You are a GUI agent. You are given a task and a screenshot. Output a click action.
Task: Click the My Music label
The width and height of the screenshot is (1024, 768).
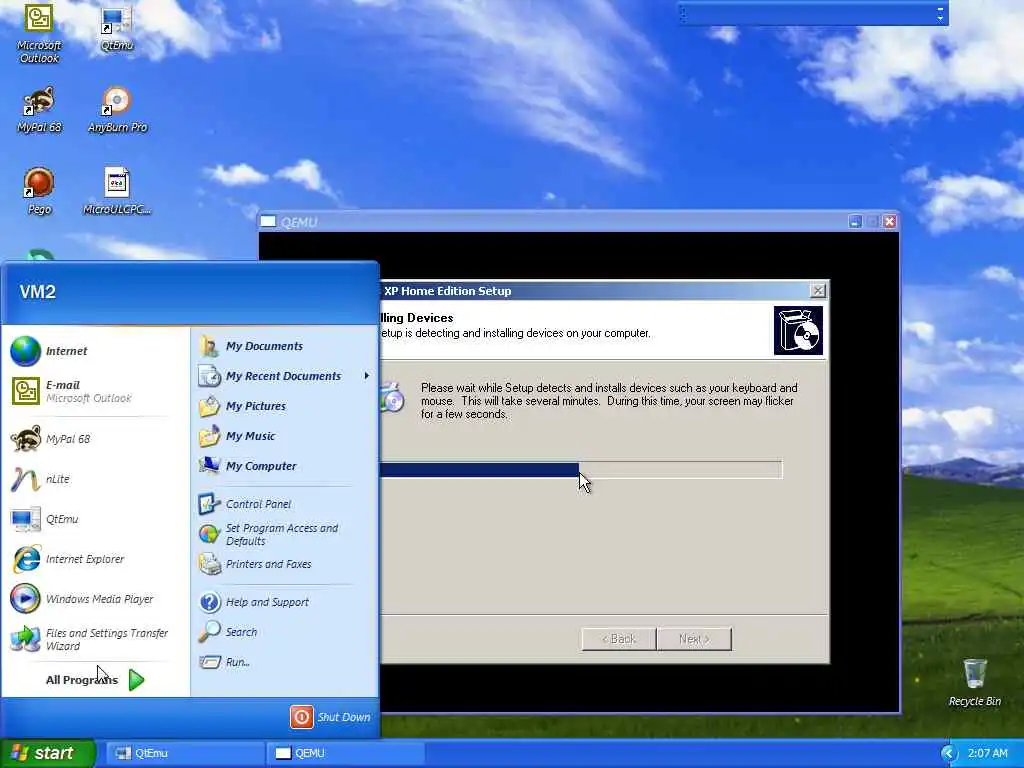click(x=250, y=436)
